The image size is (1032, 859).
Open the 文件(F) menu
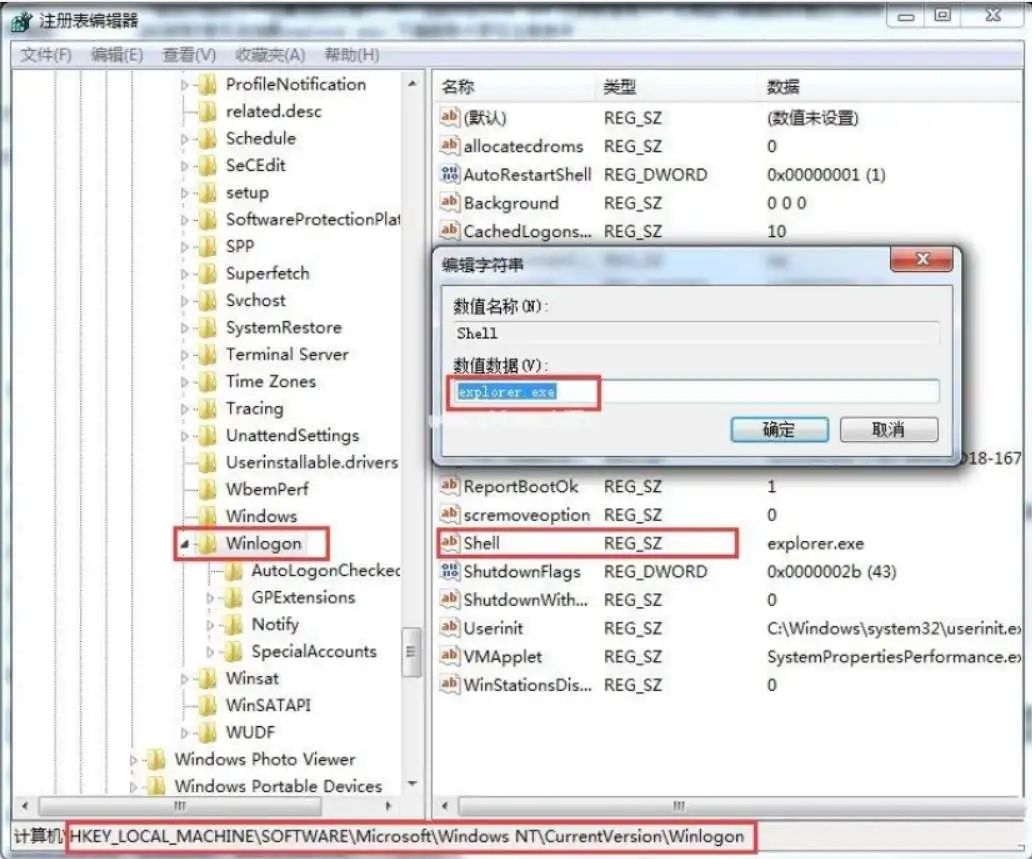click(45, 55)
